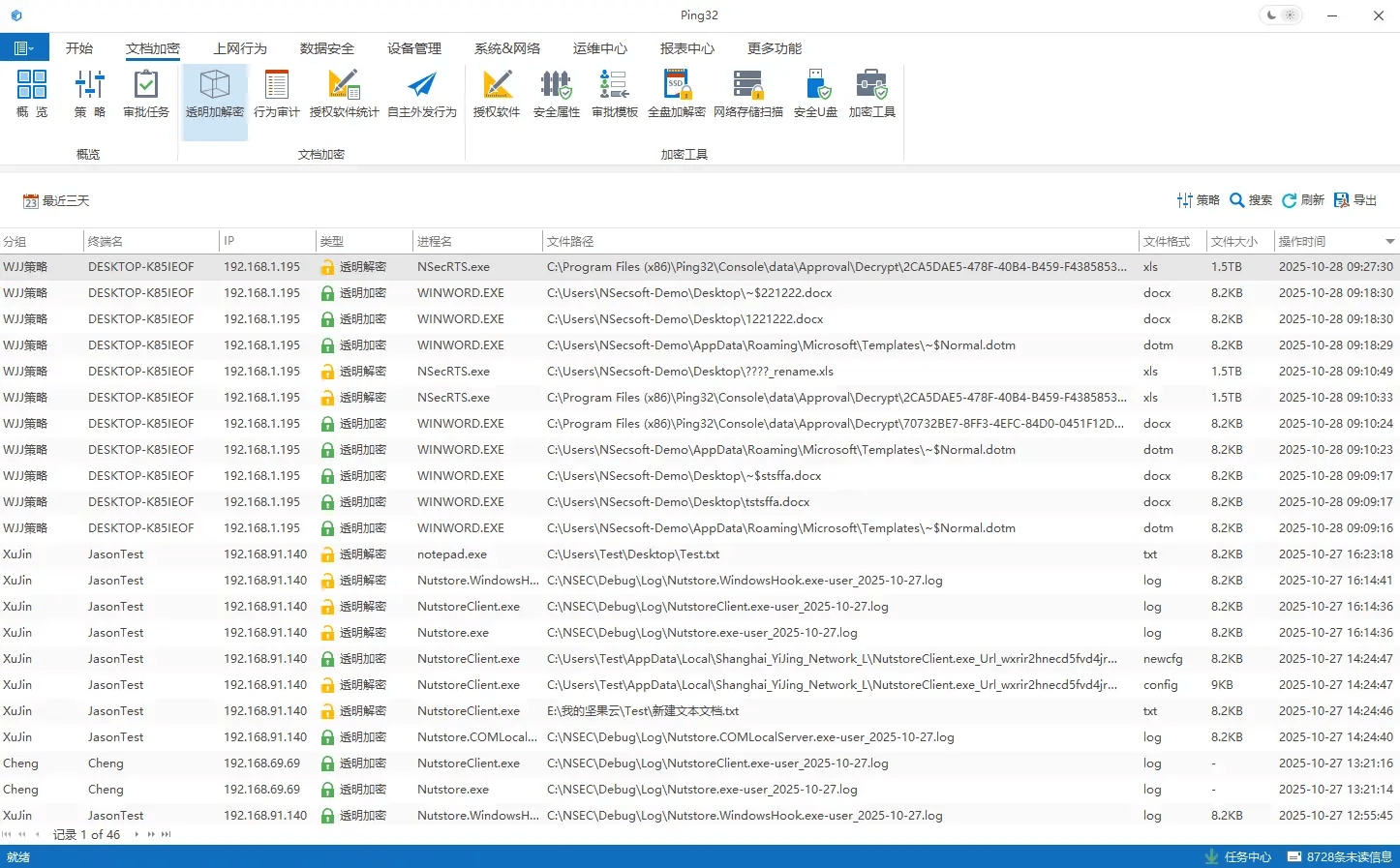Screen dimensions: 1400x868
Task: Open the 安全U盘 tool
Action: coord(815,95)
